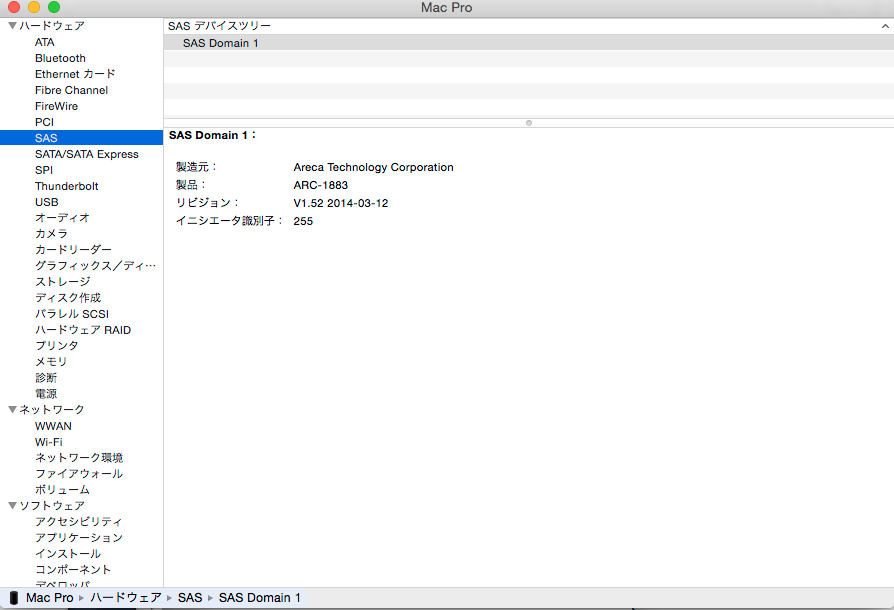The image size is (894, 610).
Task: Click the 製造元 label
Action: (x=196, y=167)
